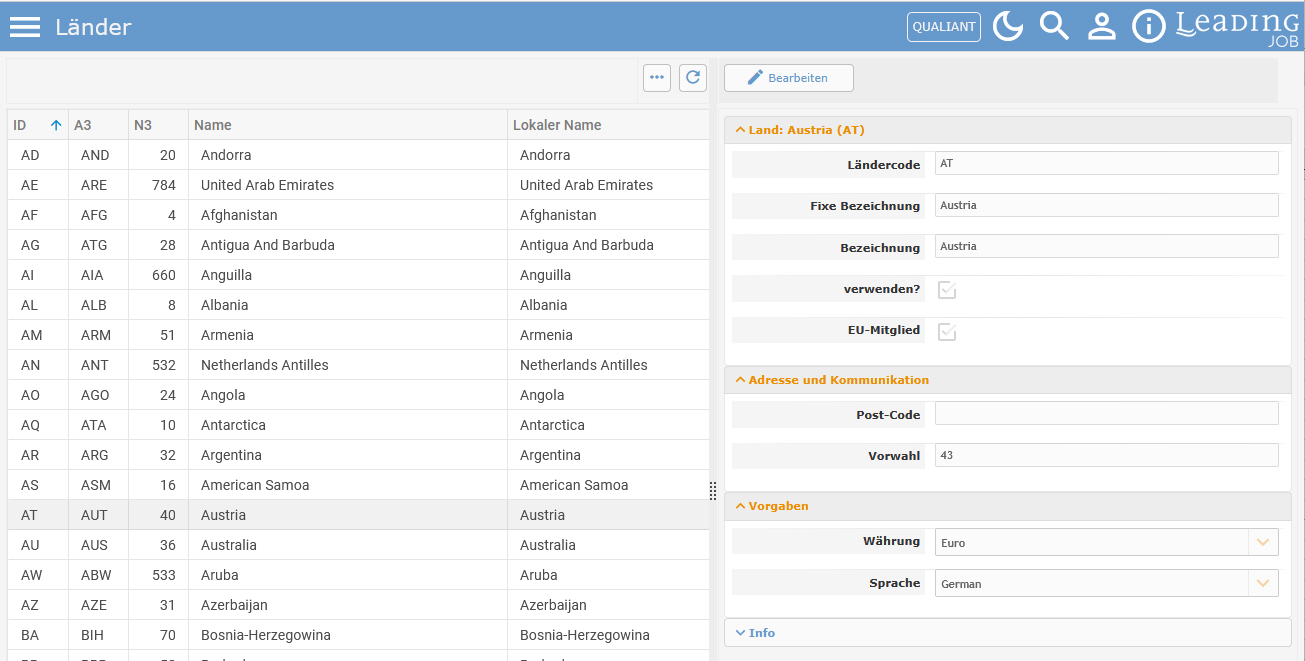Sort by the N3 column header
Screen dimensions: 1305x661
(x=158, y=125)
